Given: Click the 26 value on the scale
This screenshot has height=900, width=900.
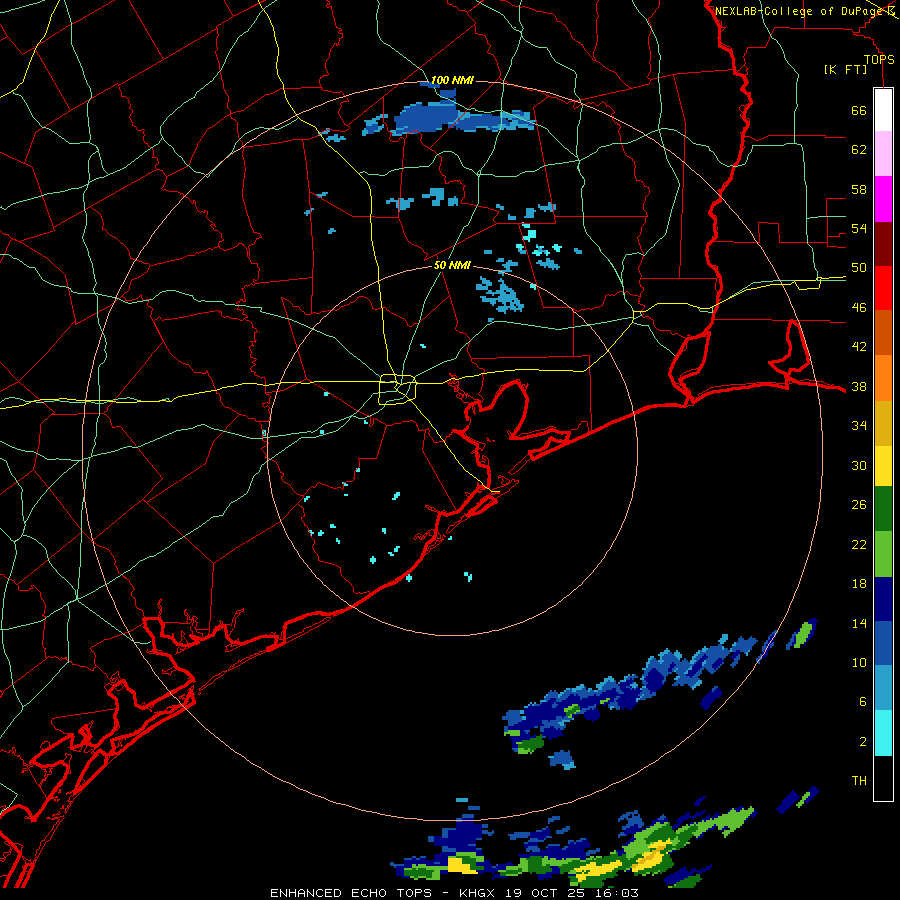Looking at the screenshot, I should coord(859,505).
